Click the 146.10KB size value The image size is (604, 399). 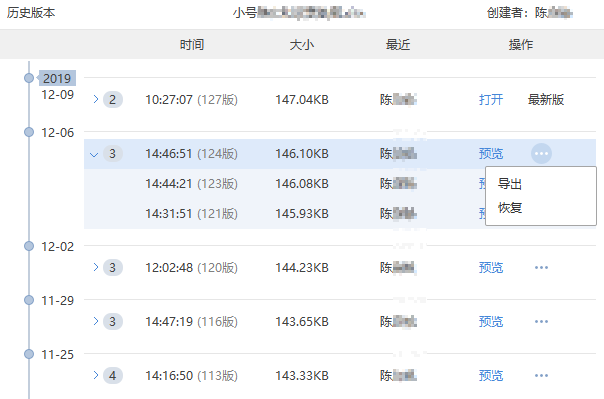302,154
